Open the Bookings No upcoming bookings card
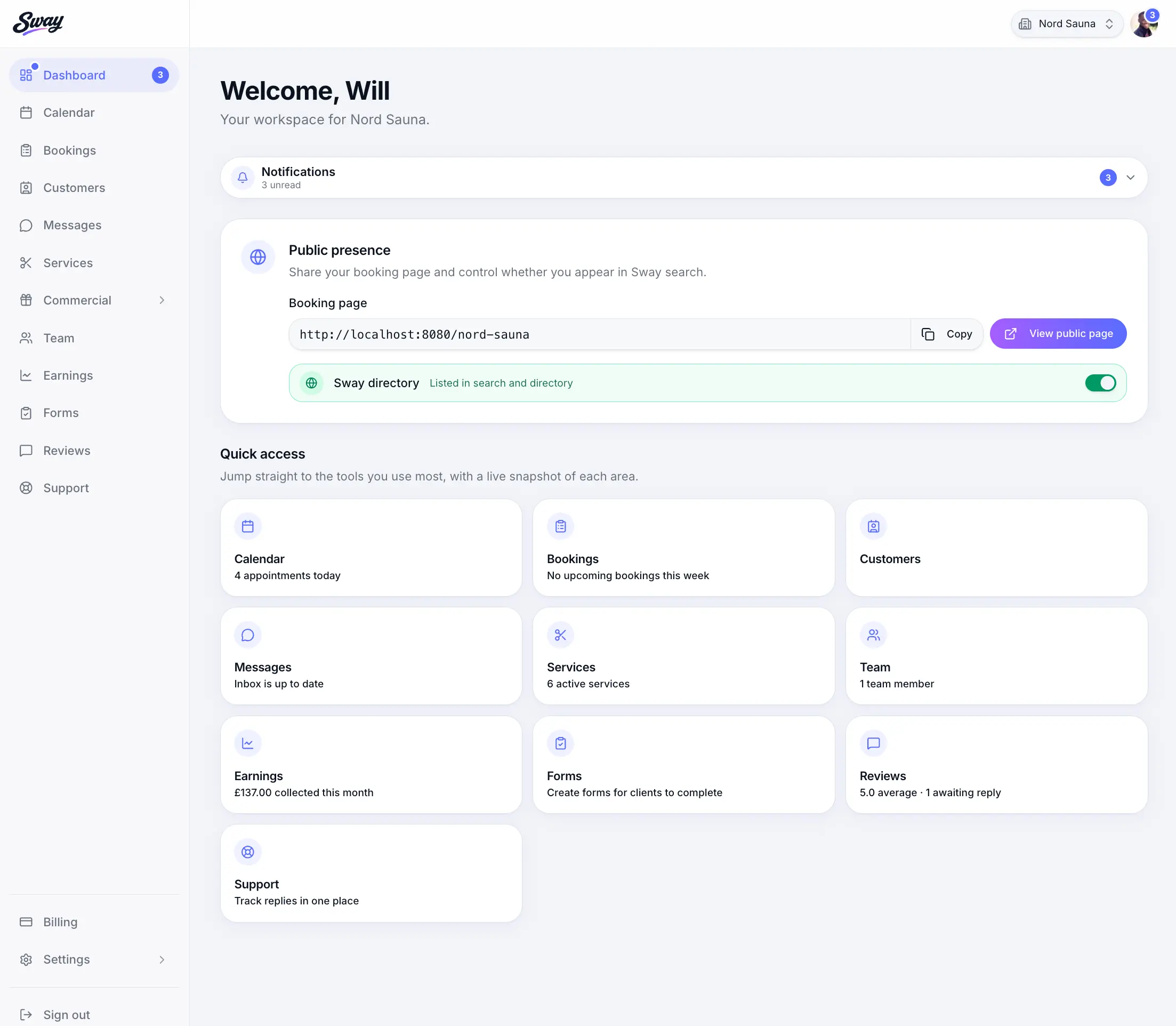The image size is (1176, 1026). point(683,547)
